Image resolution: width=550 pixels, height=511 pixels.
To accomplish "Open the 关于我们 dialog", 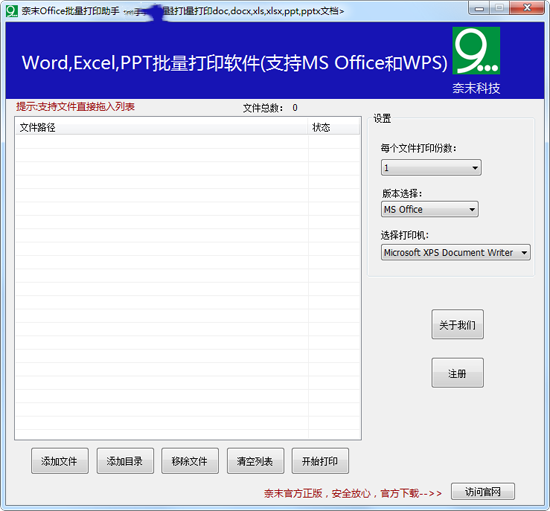I will tap(457, 324).
